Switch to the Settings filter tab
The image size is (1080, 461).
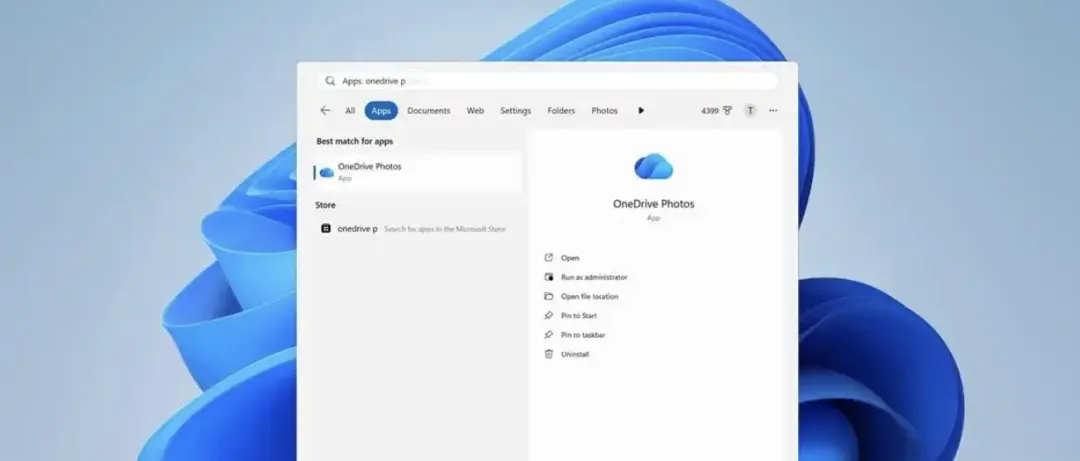pos(515,110)
